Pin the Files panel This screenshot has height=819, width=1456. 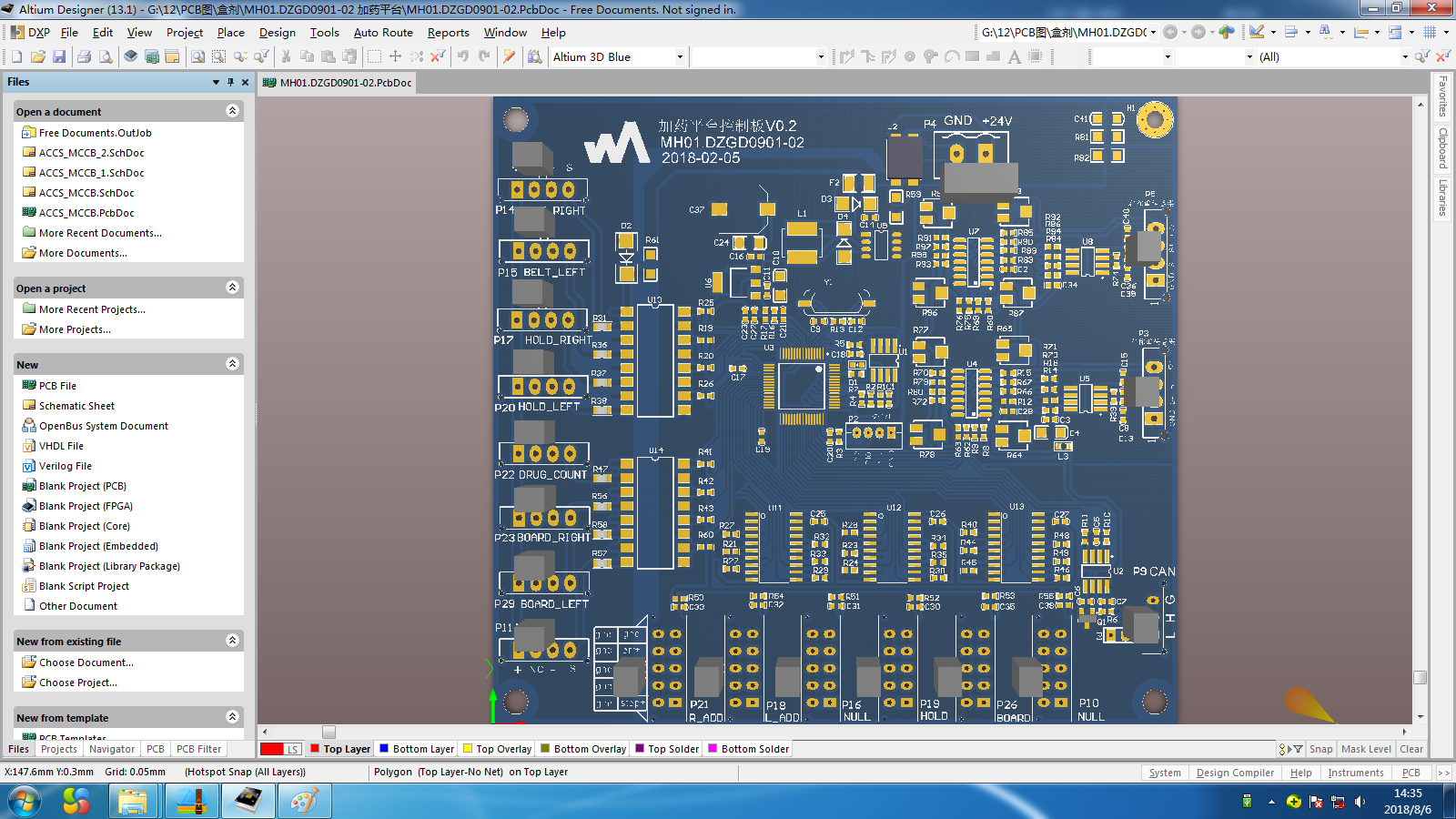click(230, 82)
